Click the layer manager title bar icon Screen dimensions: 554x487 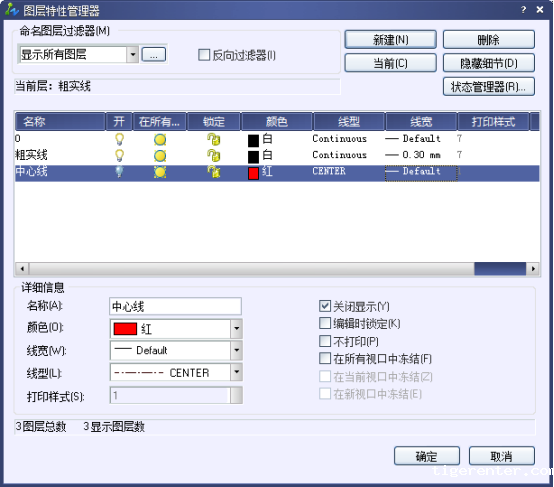click(x=12, y=10)
